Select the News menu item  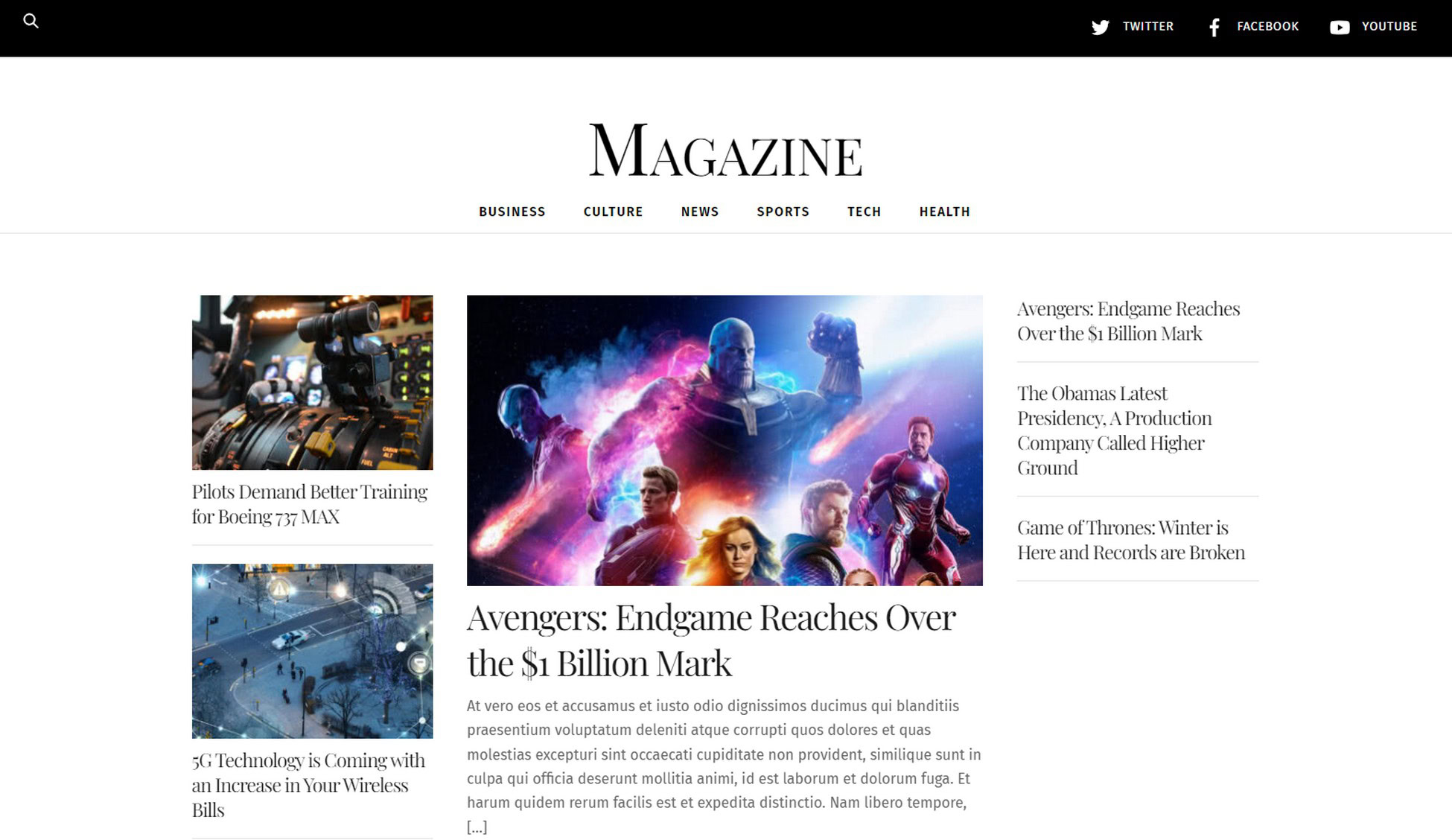pyautogui.click(x=699, y=211)
